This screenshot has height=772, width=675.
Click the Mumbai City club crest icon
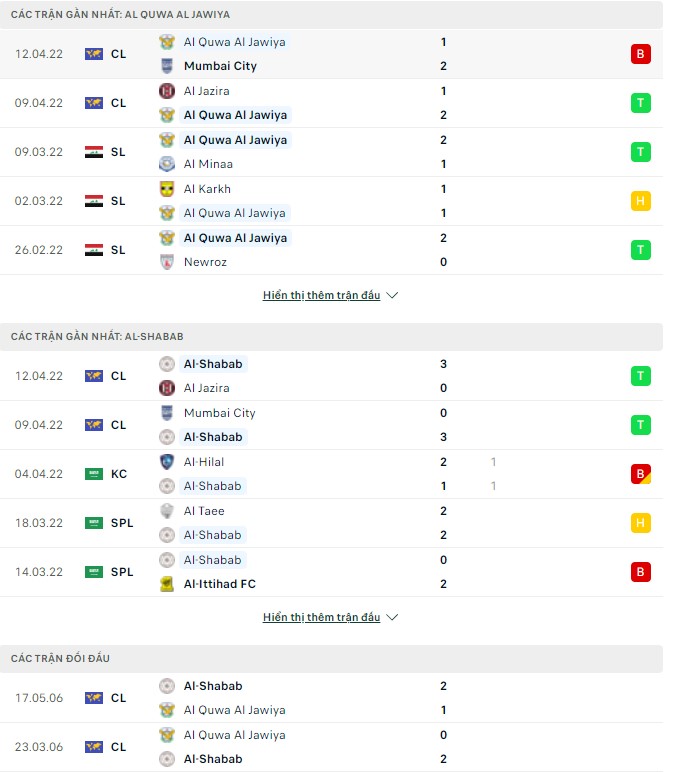pos(167,66)
